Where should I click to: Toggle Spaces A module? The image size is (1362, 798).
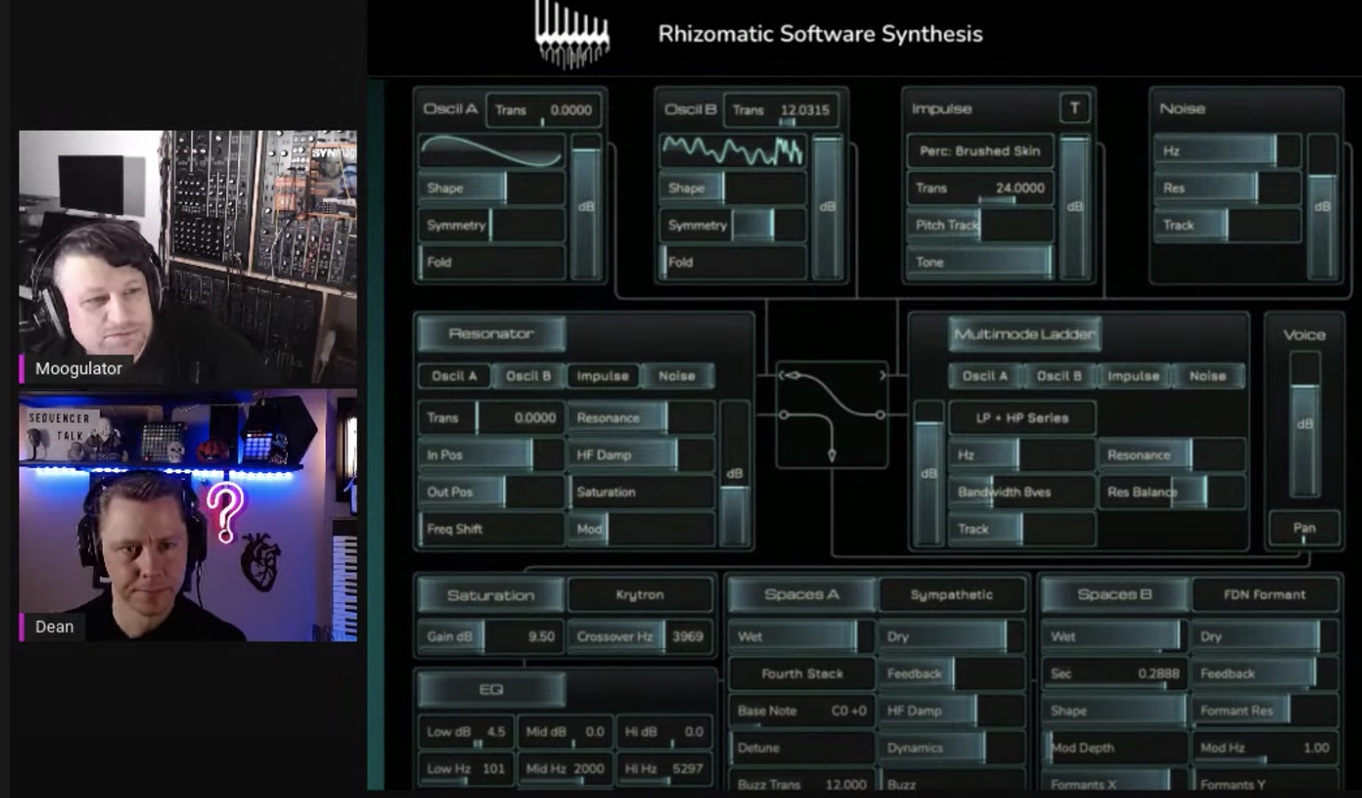point(802,595)
